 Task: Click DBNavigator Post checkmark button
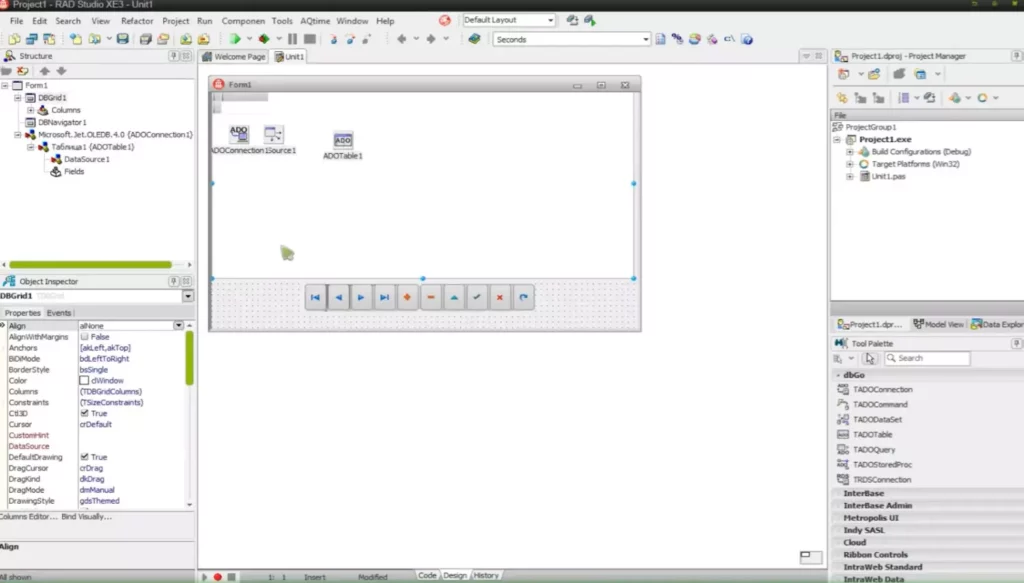point(477,297)
